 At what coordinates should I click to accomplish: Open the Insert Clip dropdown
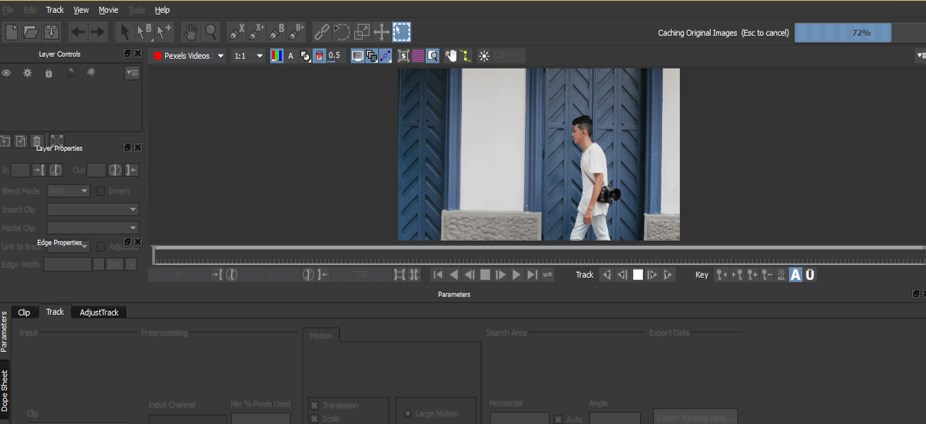click(x=92, y=209)
